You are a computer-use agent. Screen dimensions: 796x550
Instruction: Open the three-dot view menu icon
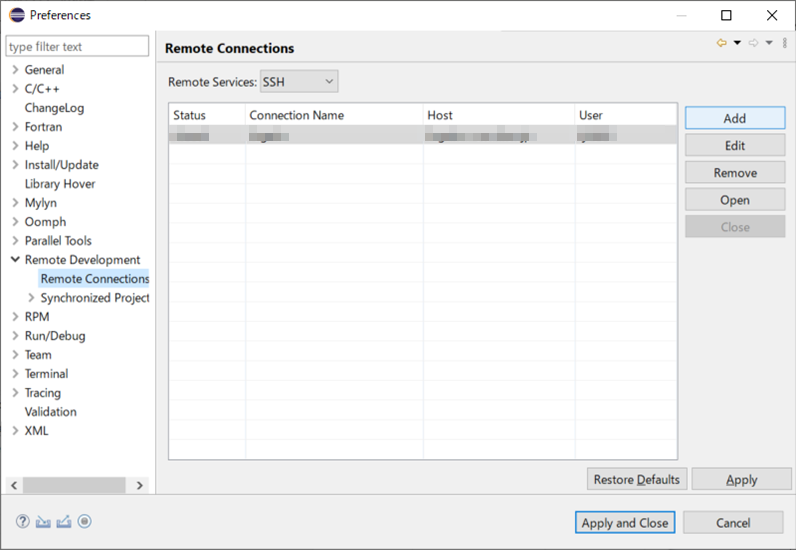tap(784, 43)
